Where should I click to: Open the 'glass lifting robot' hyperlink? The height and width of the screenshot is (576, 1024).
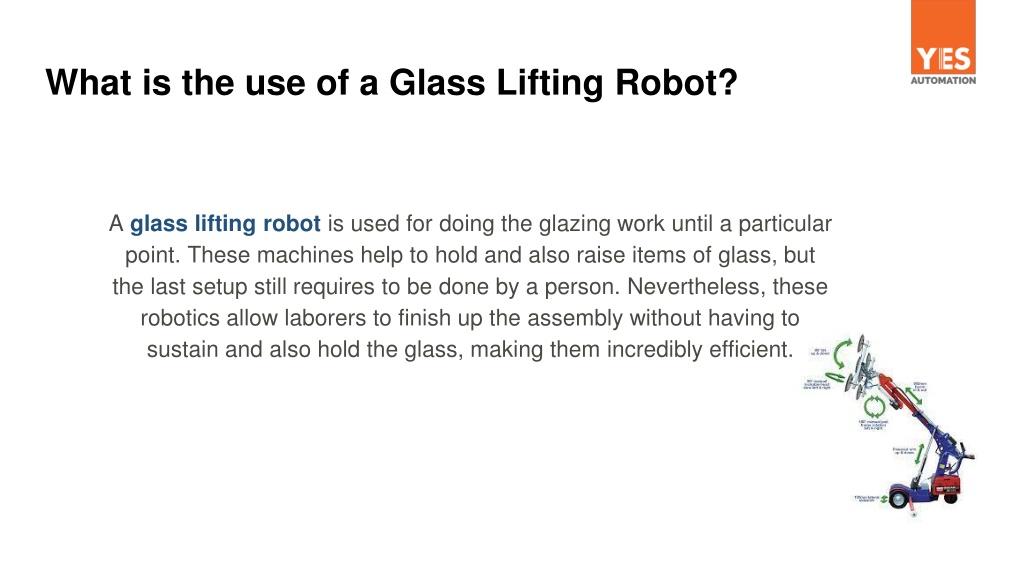[225, 223]
